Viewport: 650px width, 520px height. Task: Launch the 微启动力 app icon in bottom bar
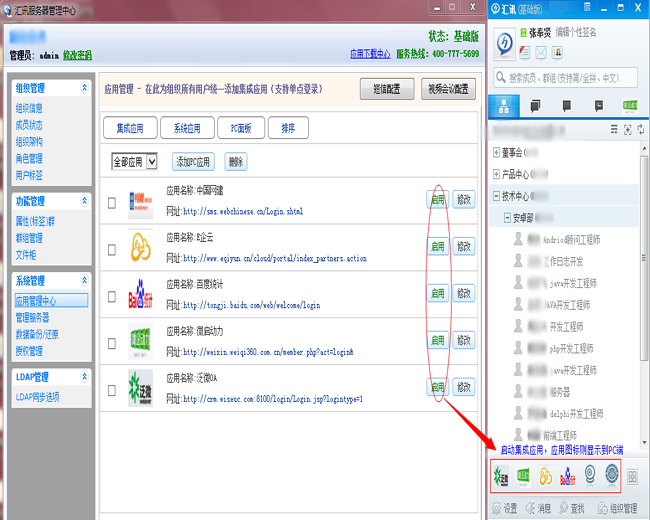523,476
